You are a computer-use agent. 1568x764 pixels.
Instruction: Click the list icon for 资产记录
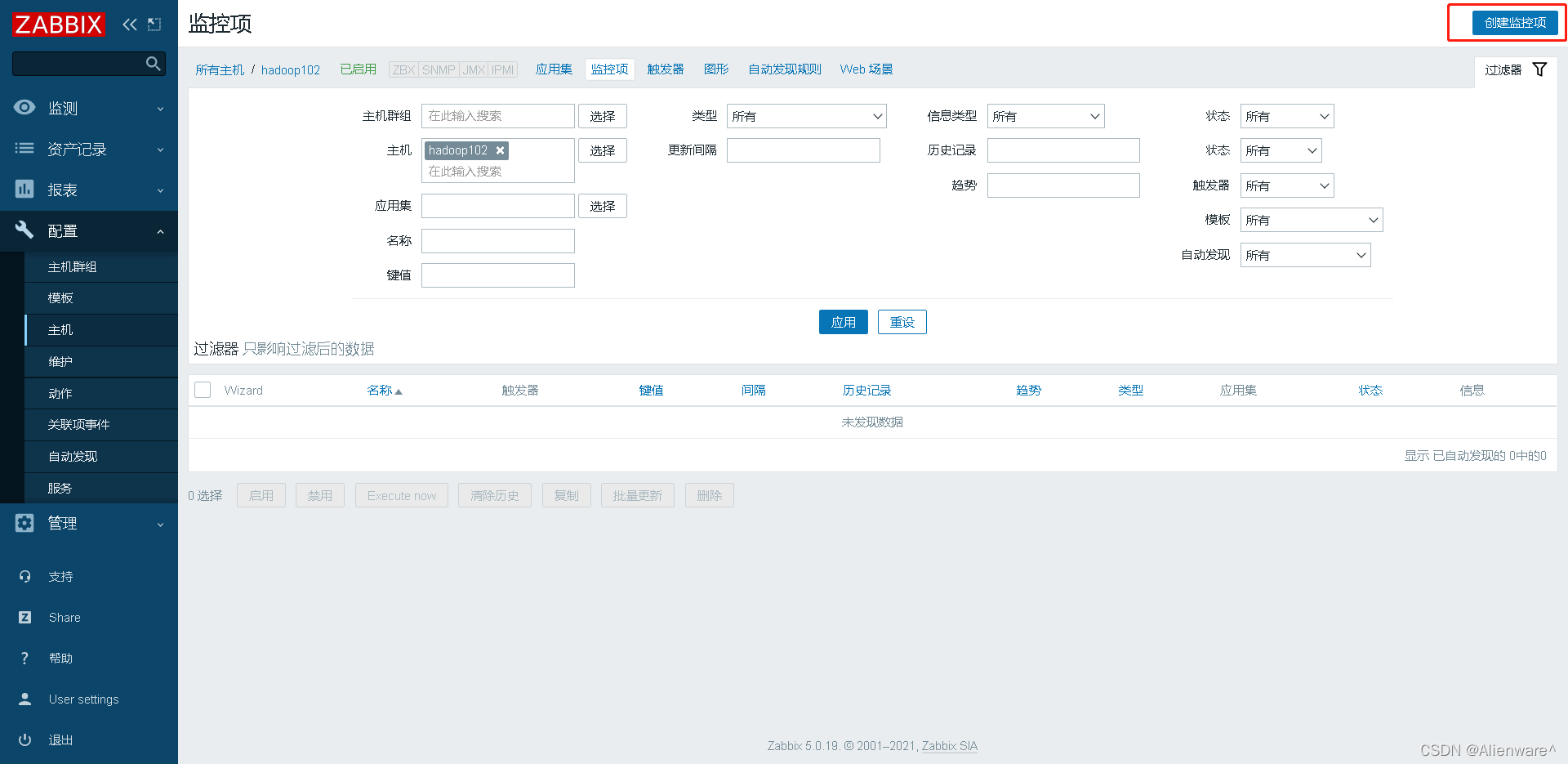(x=24, y=148)
